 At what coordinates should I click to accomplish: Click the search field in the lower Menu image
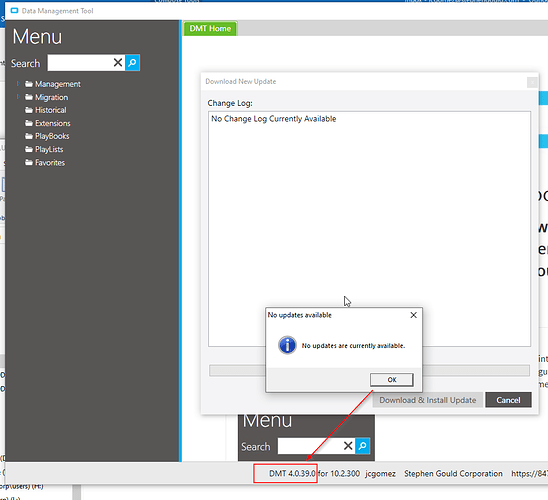tap(310, 446)
